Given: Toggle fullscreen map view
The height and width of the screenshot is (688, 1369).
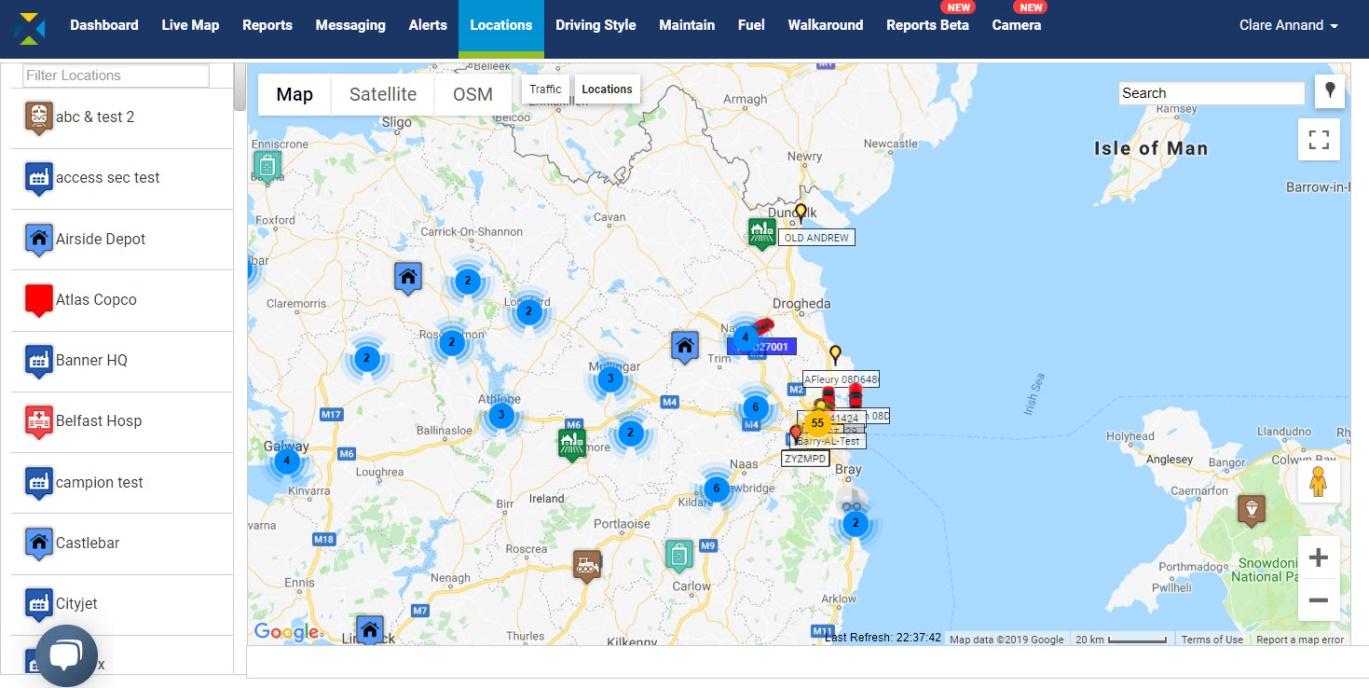Looking at the screenshot, I should click(1318, 140).
